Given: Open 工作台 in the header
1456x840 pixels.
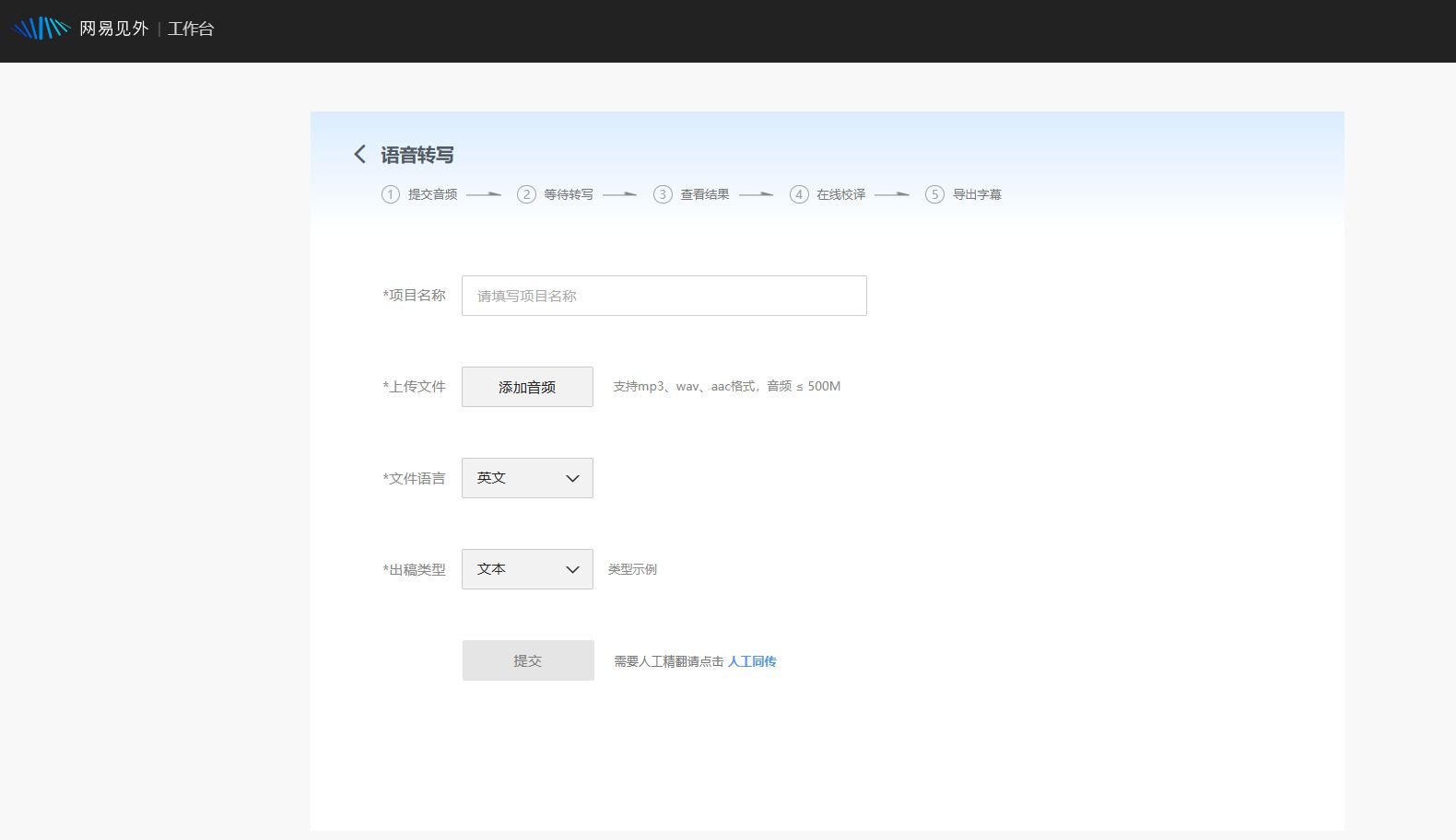Looking at the screenshot, I should tap(191, 29).
